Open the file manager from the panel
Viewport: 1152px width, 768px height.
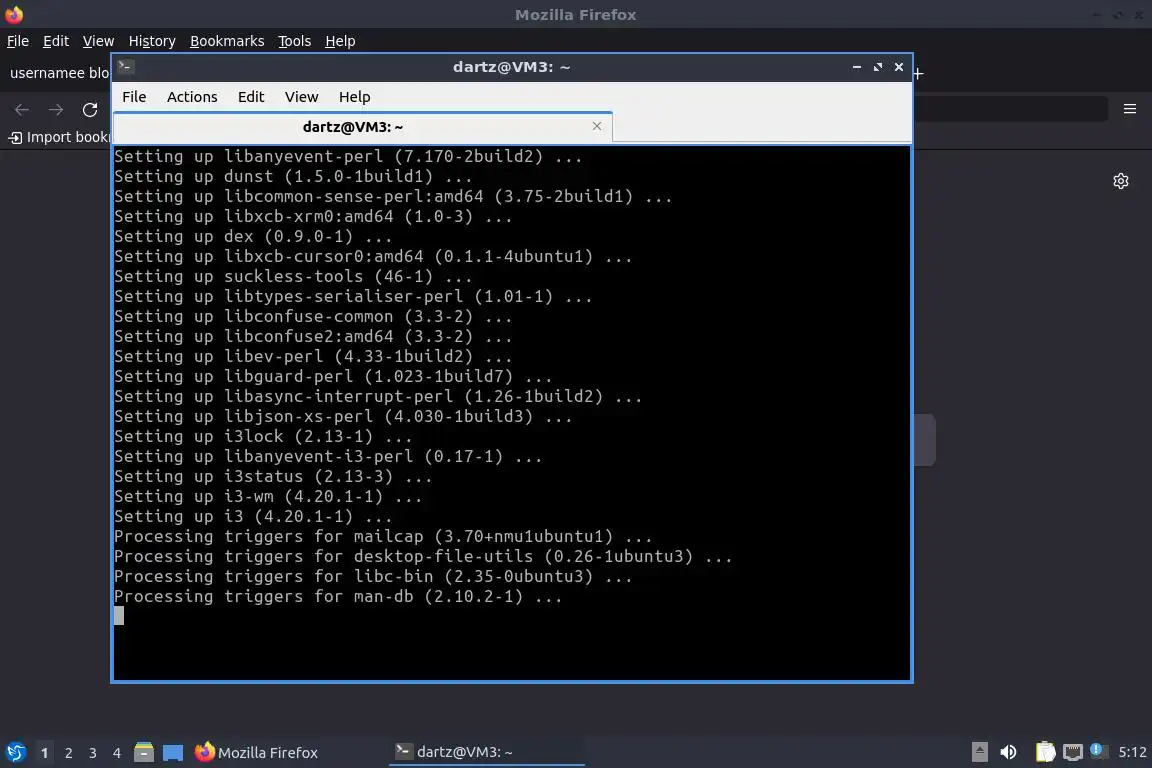(144, 752)
